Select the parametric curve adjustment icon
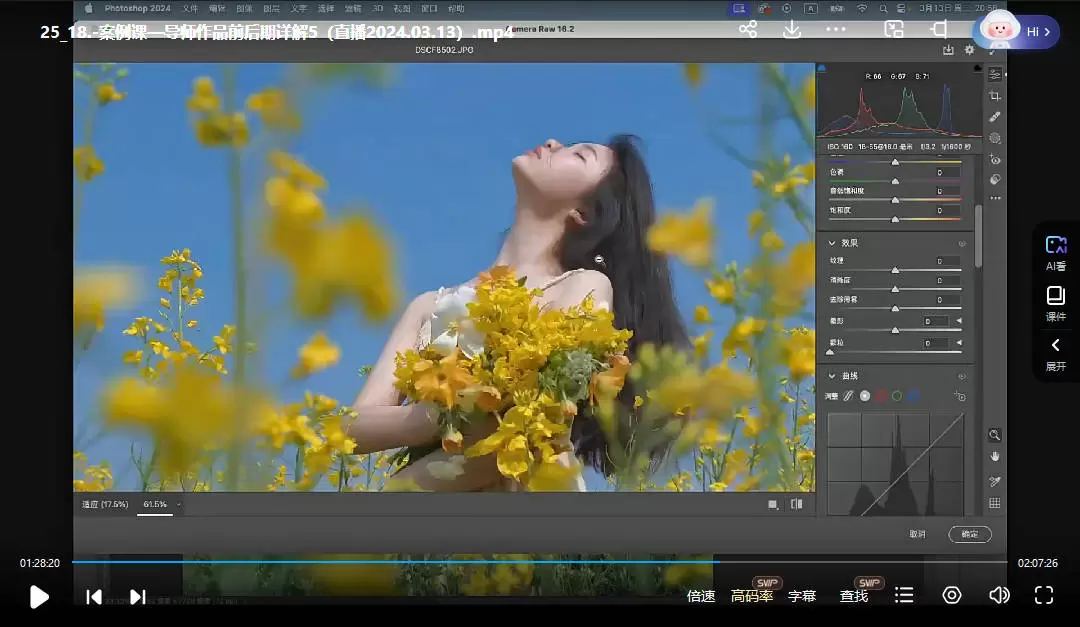 tap(849, 396)
